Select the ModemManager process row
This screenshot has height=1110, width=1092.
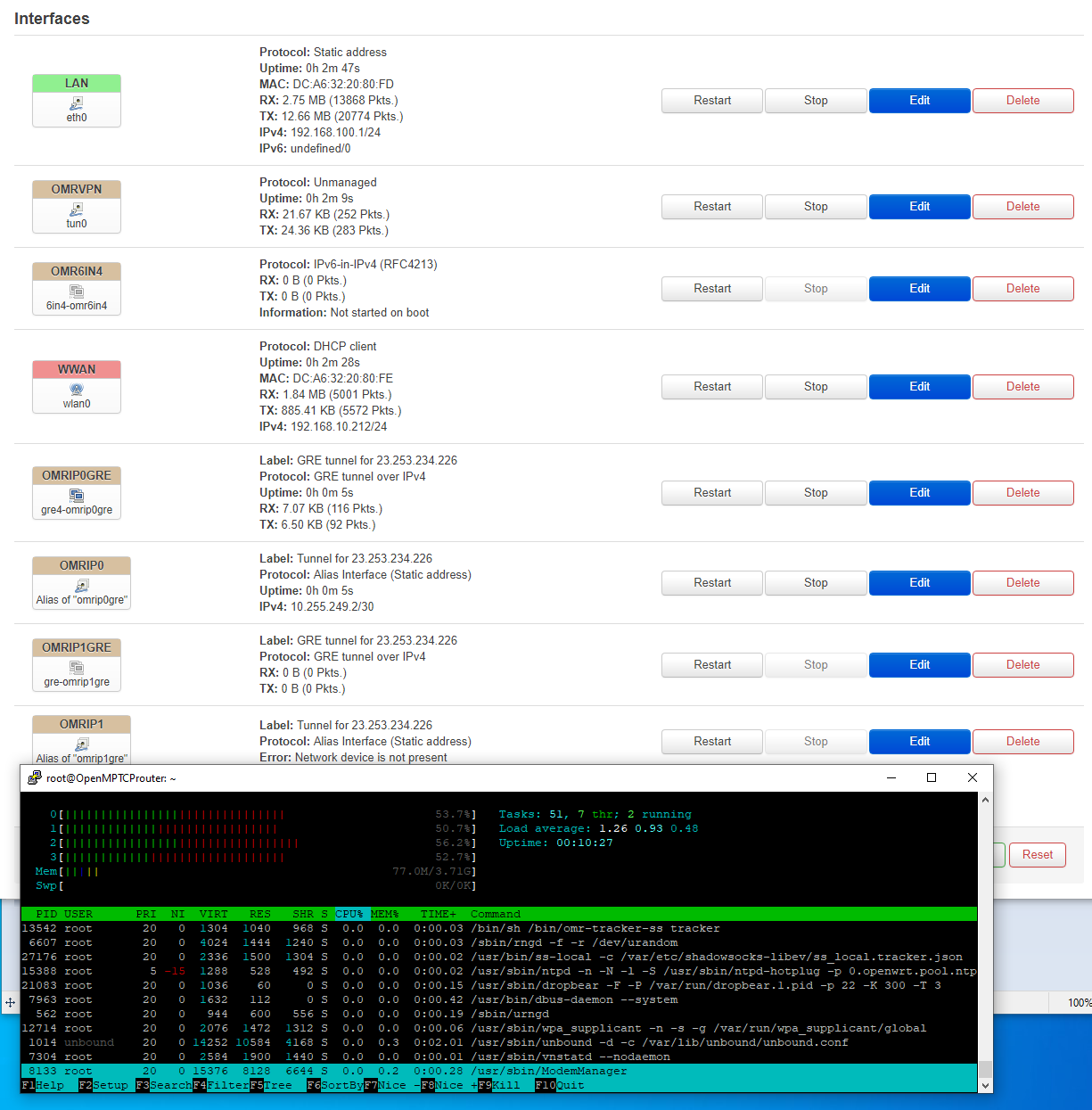click(499, 1071)
